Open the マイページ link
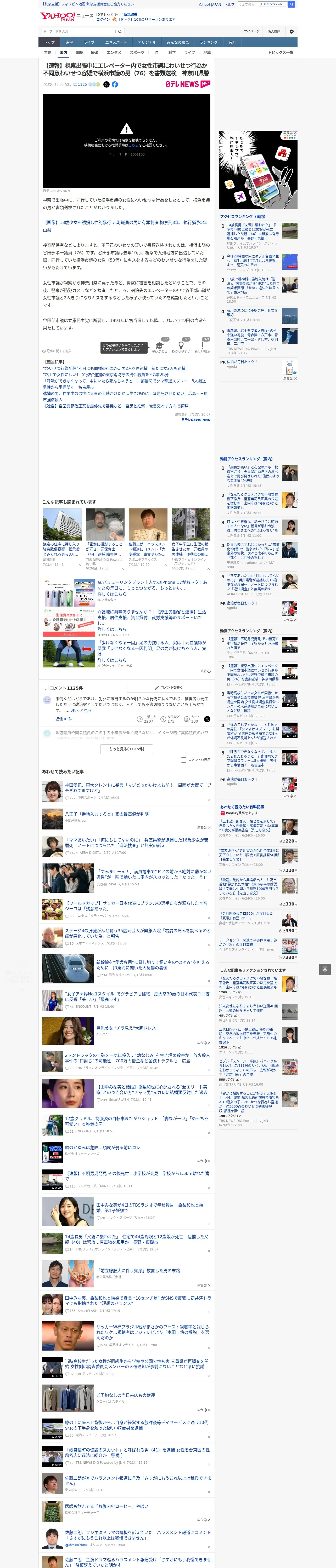This screenshot has width=336, height=1568. tap(252, 31)
